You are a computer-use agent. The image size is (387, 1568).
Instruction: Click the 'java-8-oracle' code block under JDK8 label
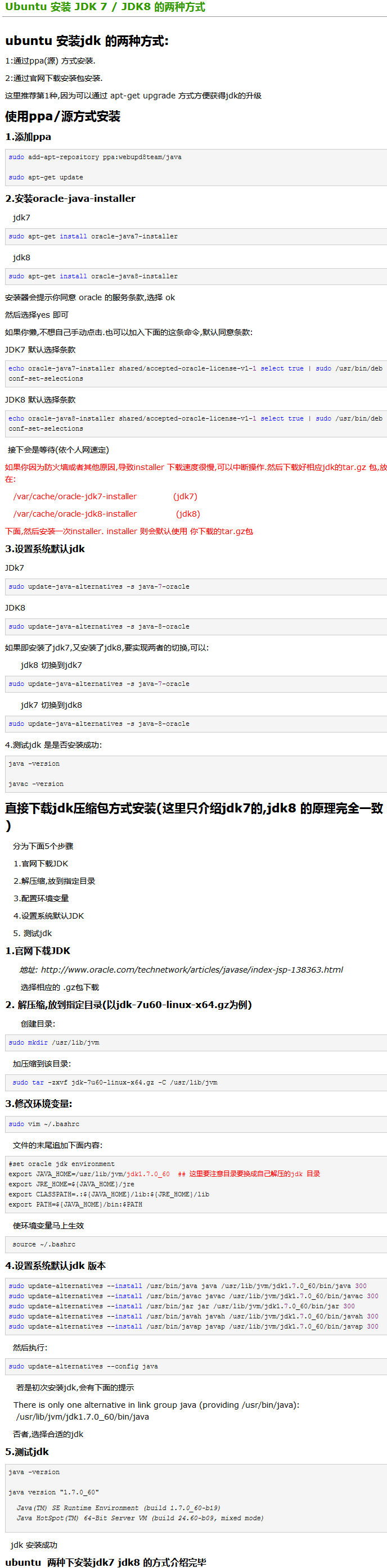[x=196, y=626]
